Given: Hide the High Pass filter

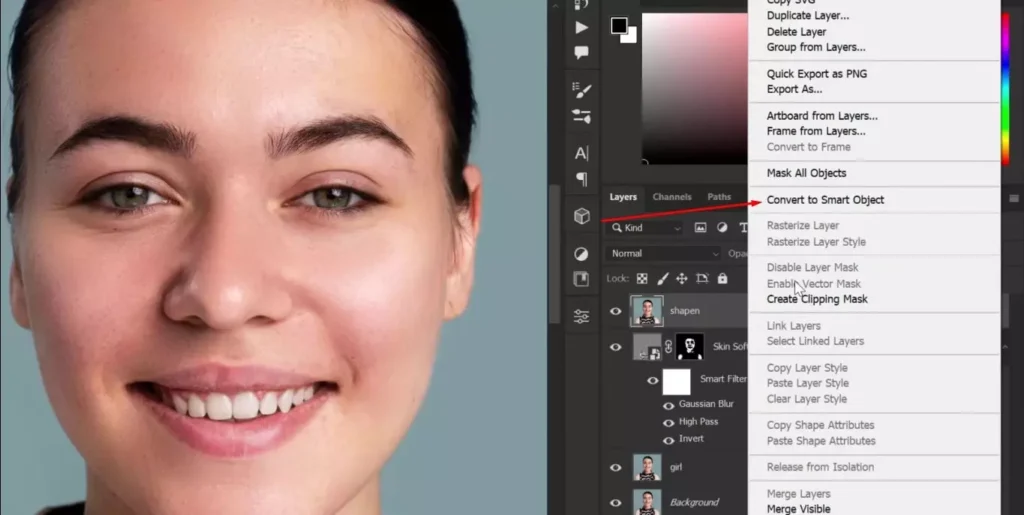Looking at the screenshot, I should point(668,423).
